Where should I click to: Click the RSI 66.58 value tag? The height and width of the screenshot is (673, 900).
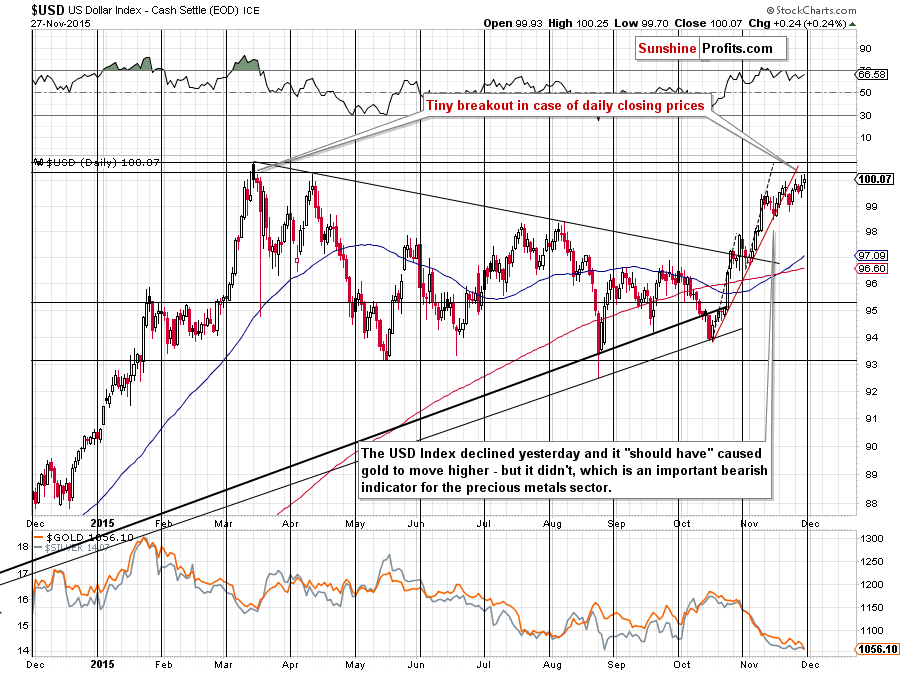click(x=871, y=75)
